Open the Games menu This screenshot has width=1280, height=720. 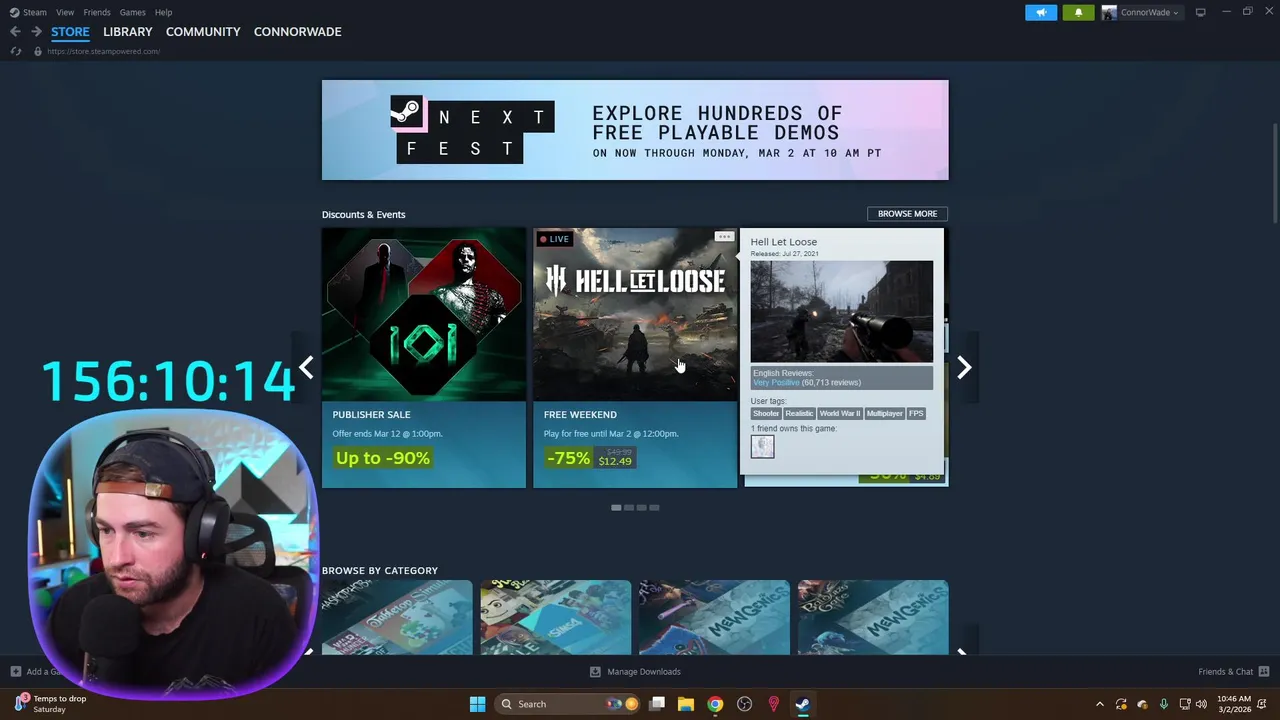(x=132, y=12)
